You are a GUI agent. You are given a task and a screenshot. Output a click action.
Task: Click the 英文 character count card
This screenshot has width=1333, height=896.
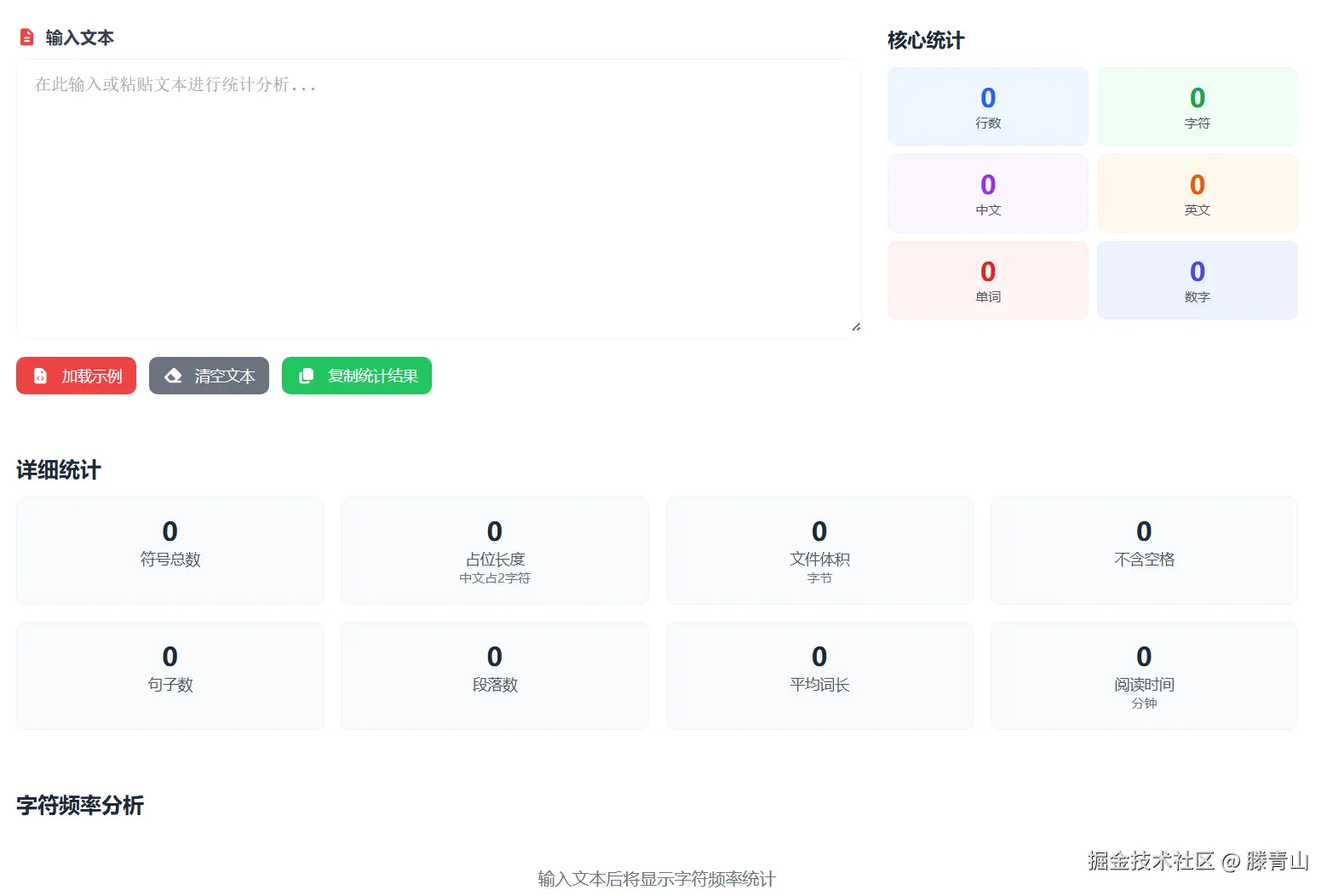1197,193
